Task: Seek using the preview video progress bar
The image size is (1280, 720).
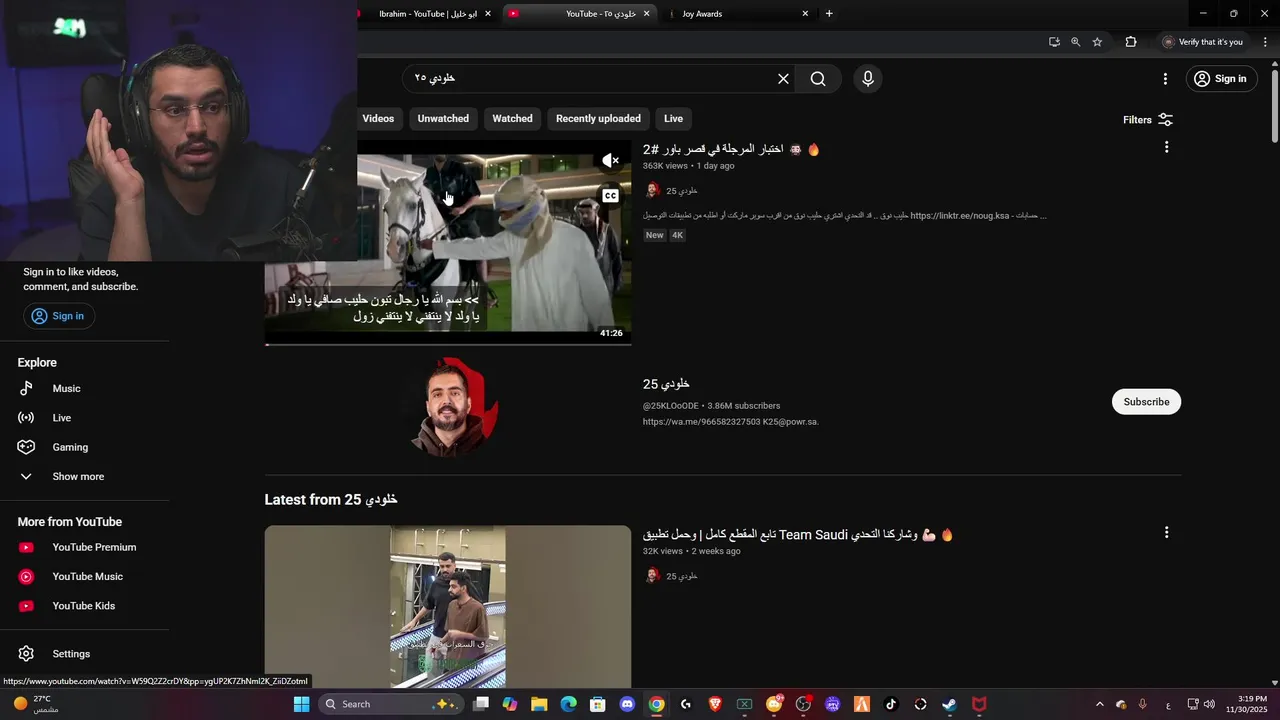Action: pyautogui.click(x=448, y=345)
